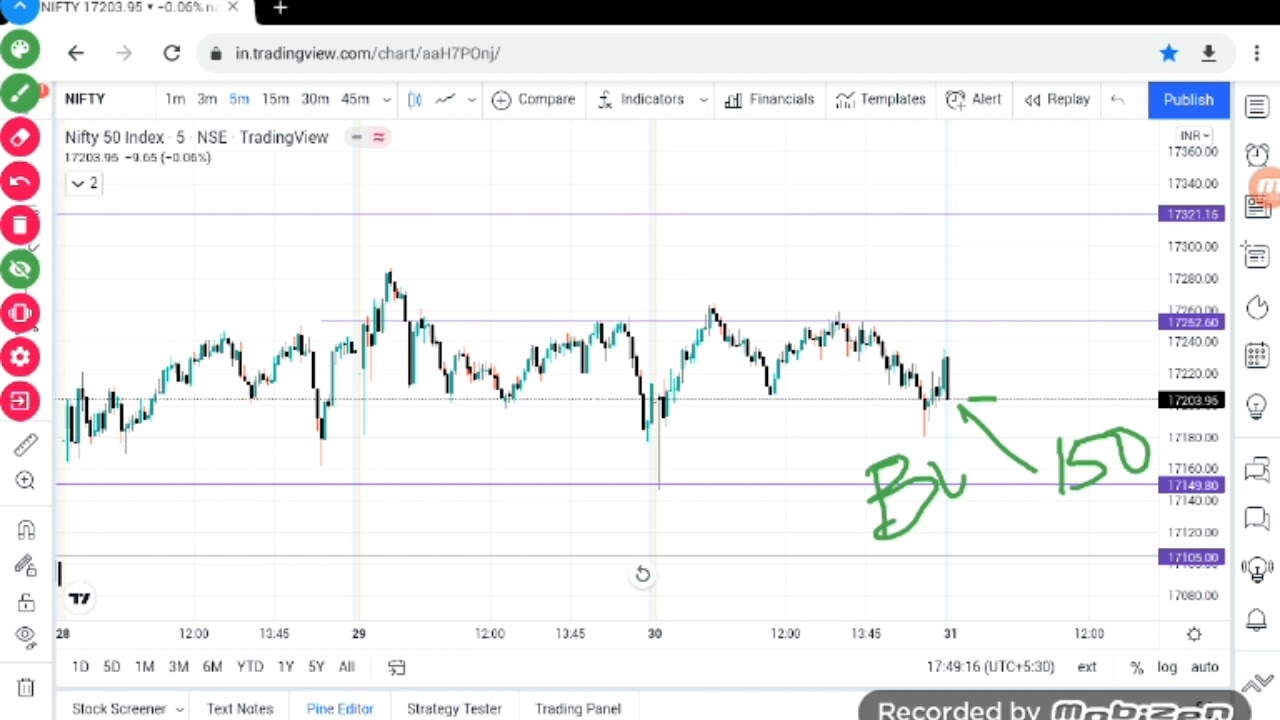Open Financials

(769, 99)
